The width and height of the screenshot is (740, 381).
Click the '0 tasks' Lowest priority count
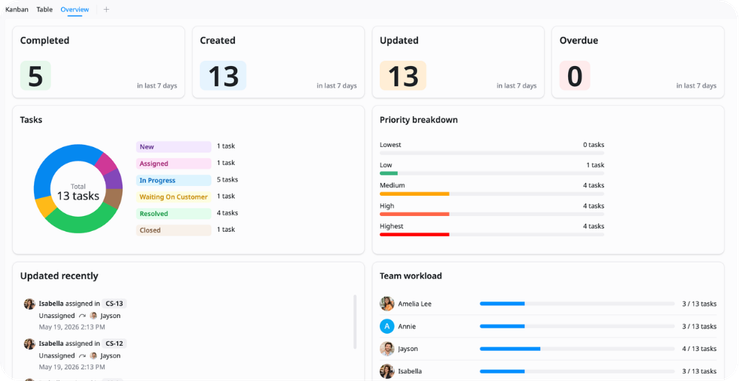coord(593,145)
